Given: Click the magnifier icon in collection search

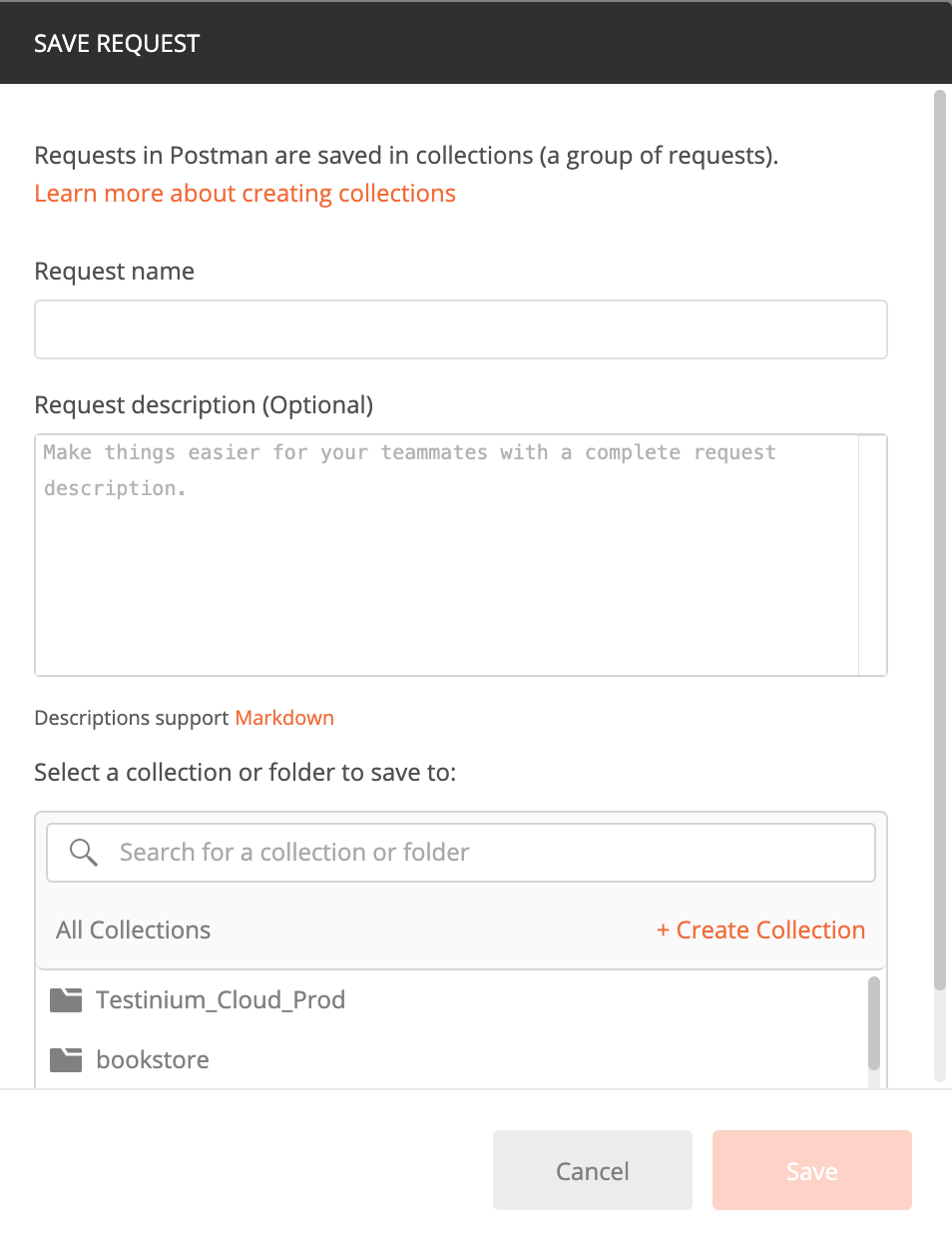Looking at the screenshot, I should pyautogui.click(x=84, y=853).
